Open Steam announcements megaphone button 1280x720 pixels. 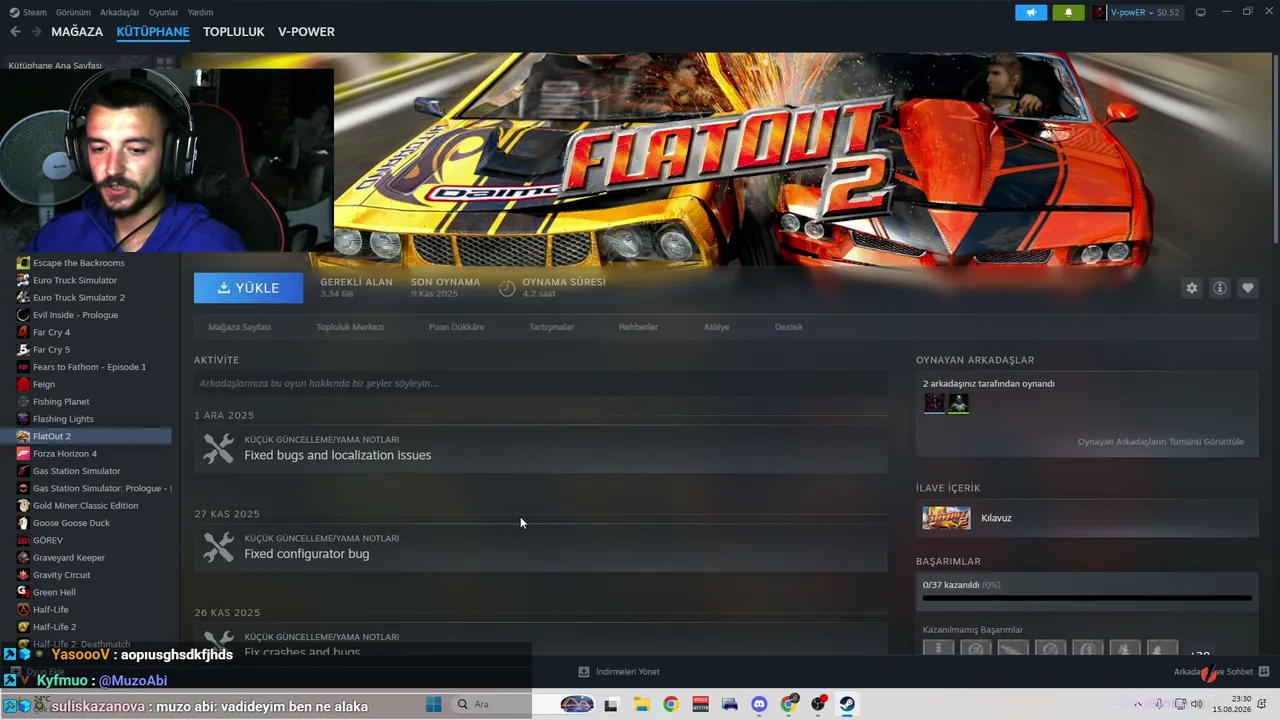pyautogui.click(x=1031, y=12)
